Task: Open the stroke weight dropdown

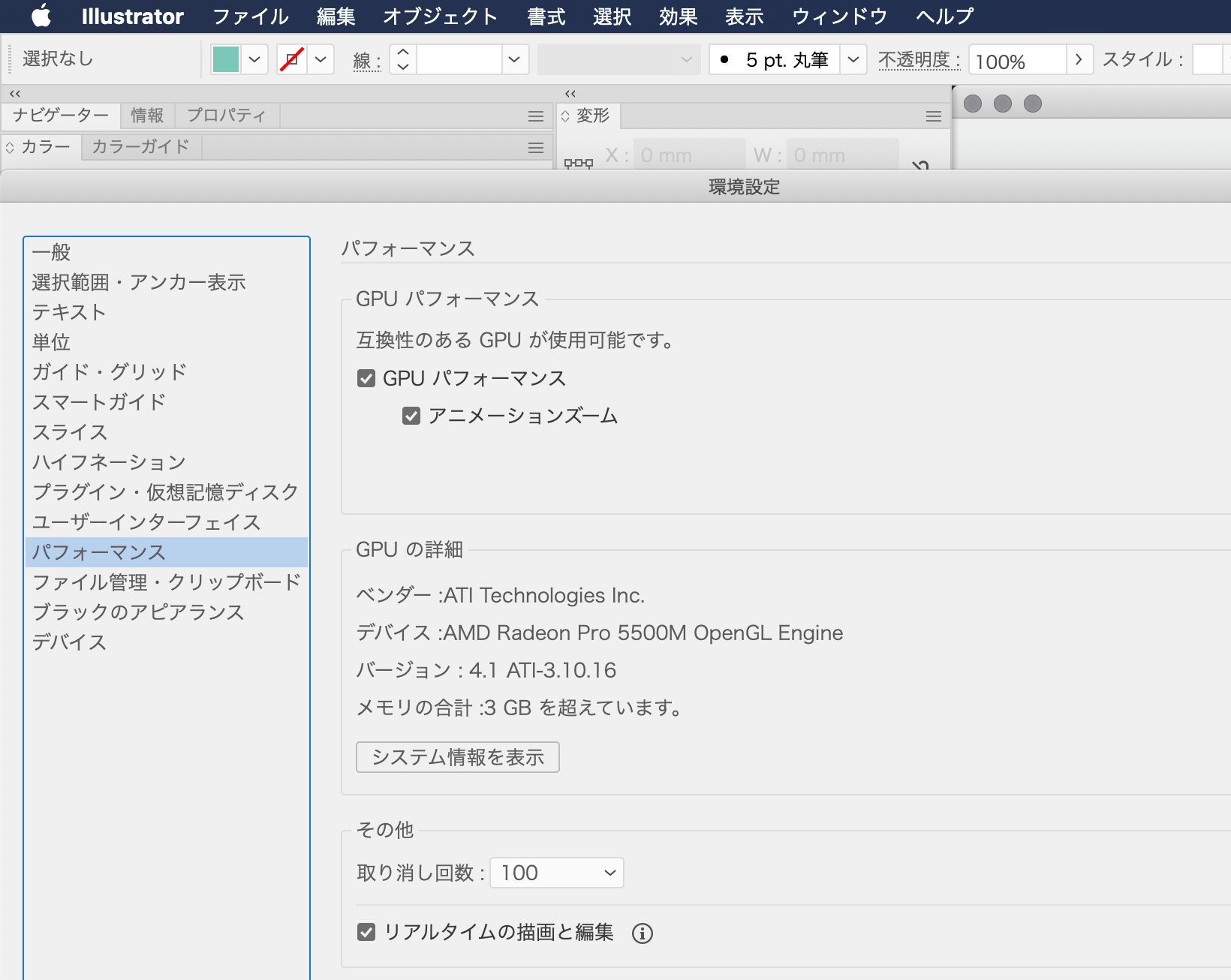Action: pos(514,59)
